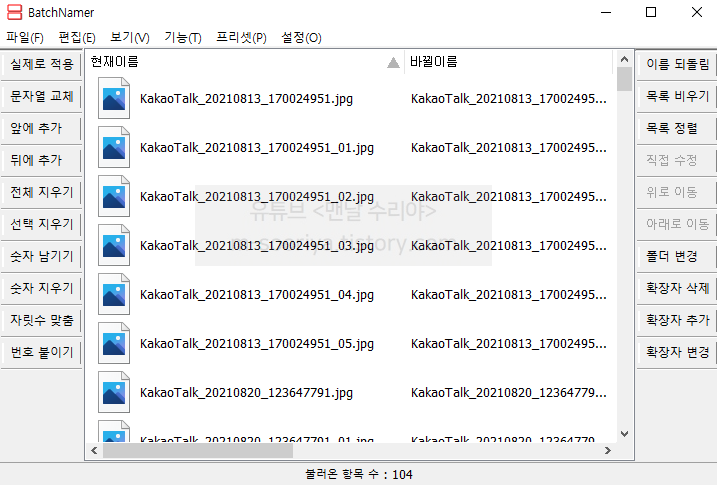Open the 설정(O) menu
Image resolution: width=717 pixels, height=485 pixels.
(301, 37)
